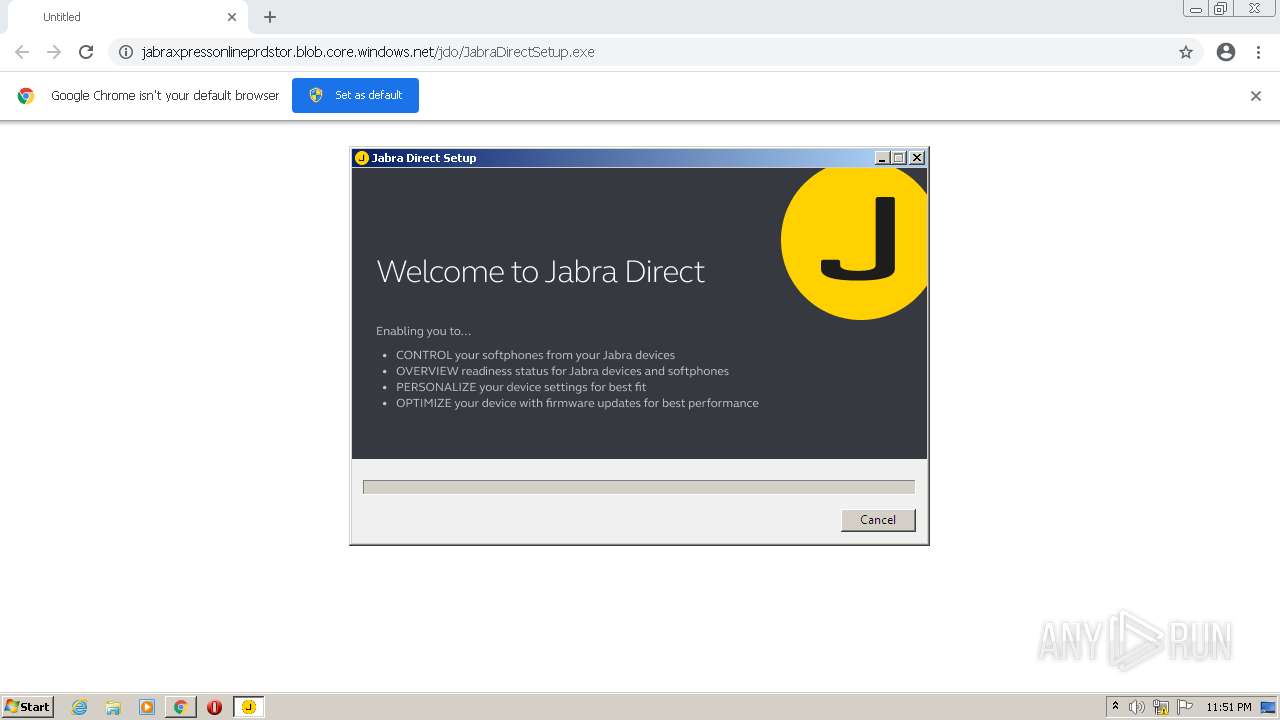This screenshot has width=1280, height=720.
Task: Open the Chrome profile account menu
Action: [1226, 52]
